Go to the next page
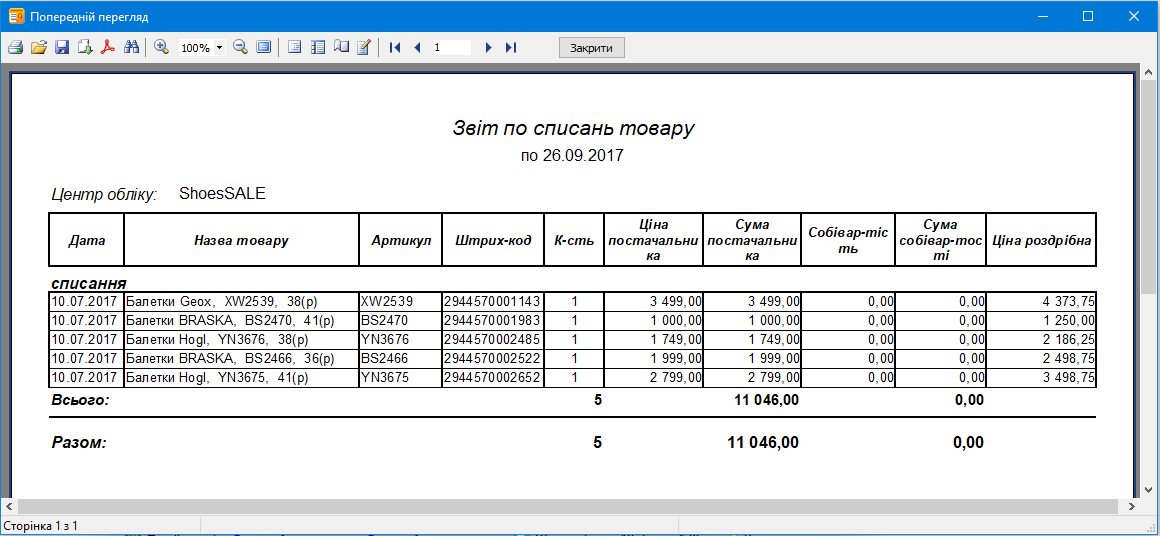Screen dimensions: 1160x536 click(488, 47)
